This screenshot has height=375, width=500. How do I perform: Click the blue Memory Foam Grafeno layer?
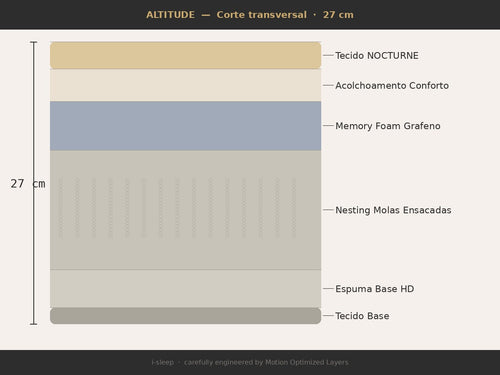coord(186,126)
